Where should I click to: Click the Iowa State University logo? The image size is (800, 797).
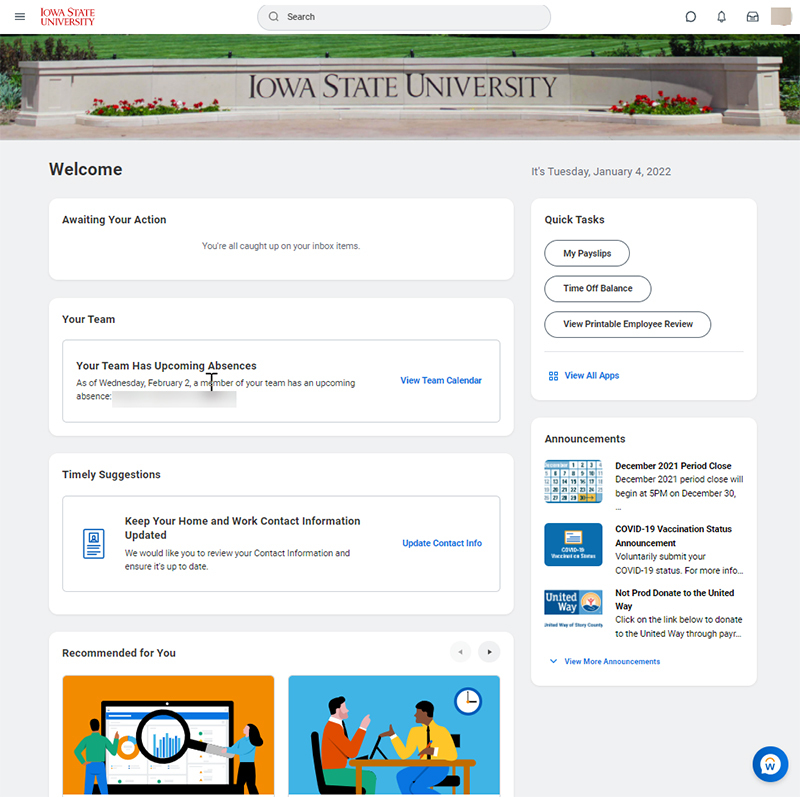[x=67, y=17]
